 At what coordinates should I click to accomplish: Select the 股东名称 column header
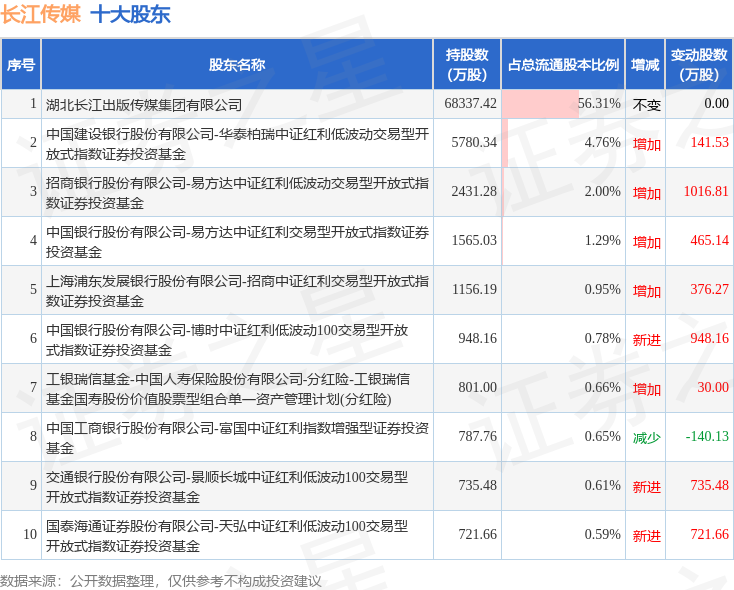(237, 65)
